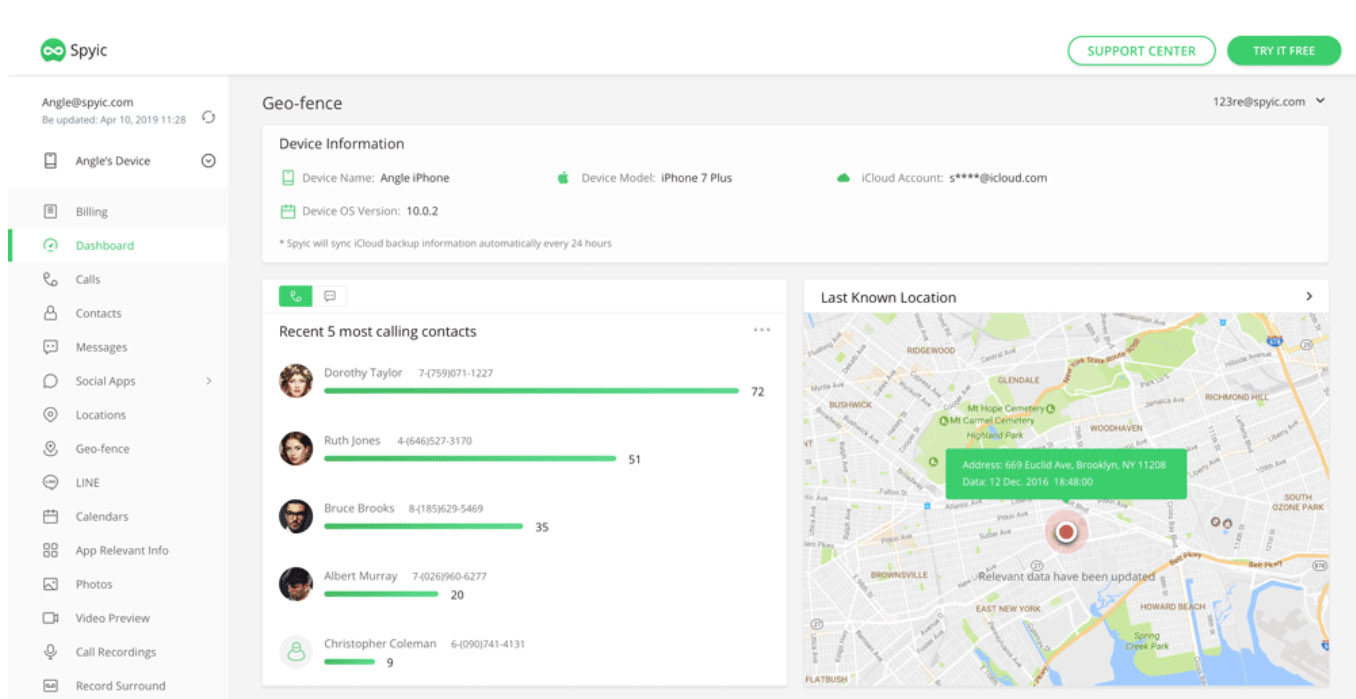Click the Billing sidebar icon
This screenshot has width=1356, height=699.
click(50, 211)
